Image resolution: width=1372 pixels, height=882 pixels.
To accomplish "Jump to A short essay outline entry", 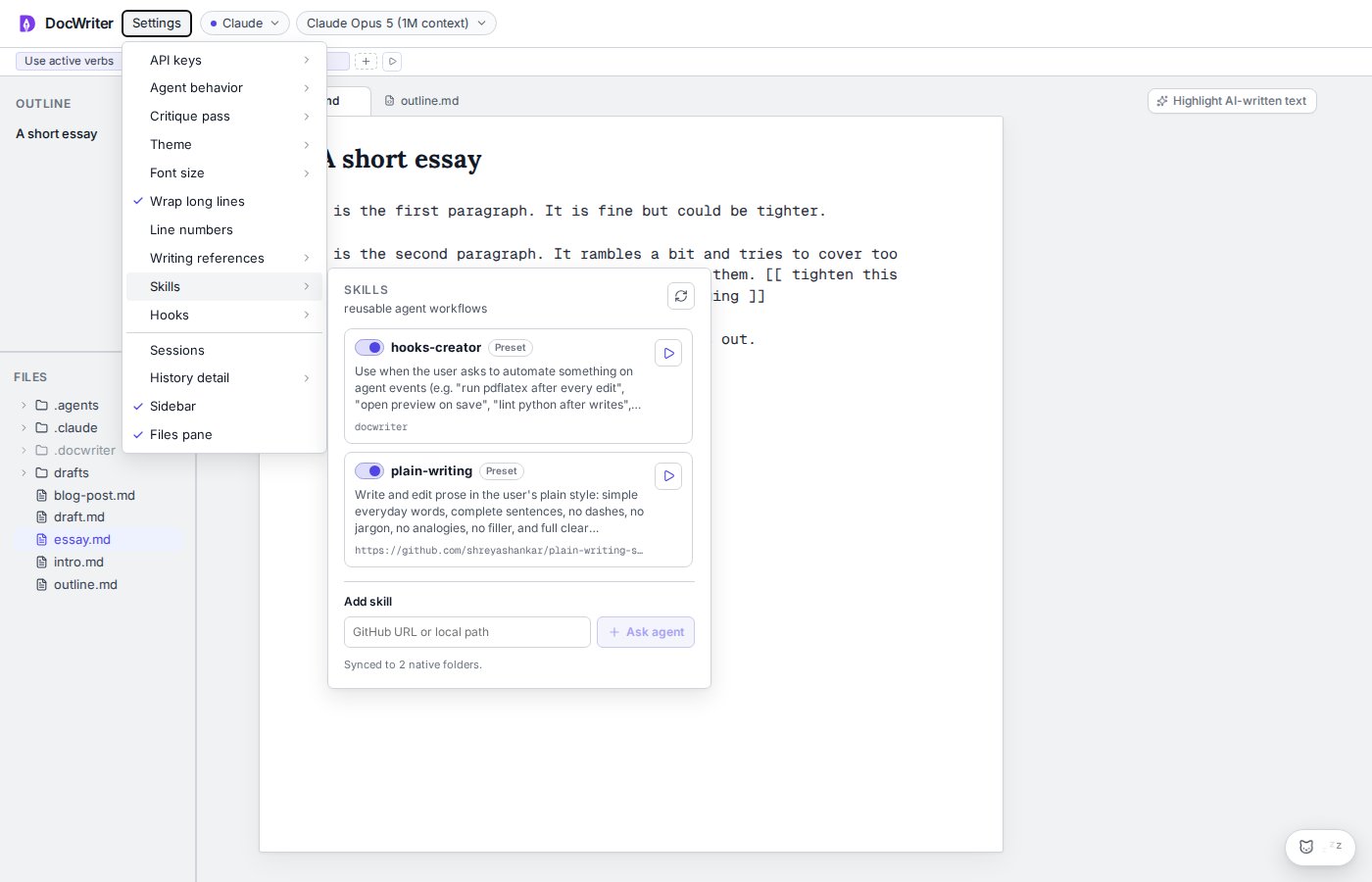I will click(57, 134).
